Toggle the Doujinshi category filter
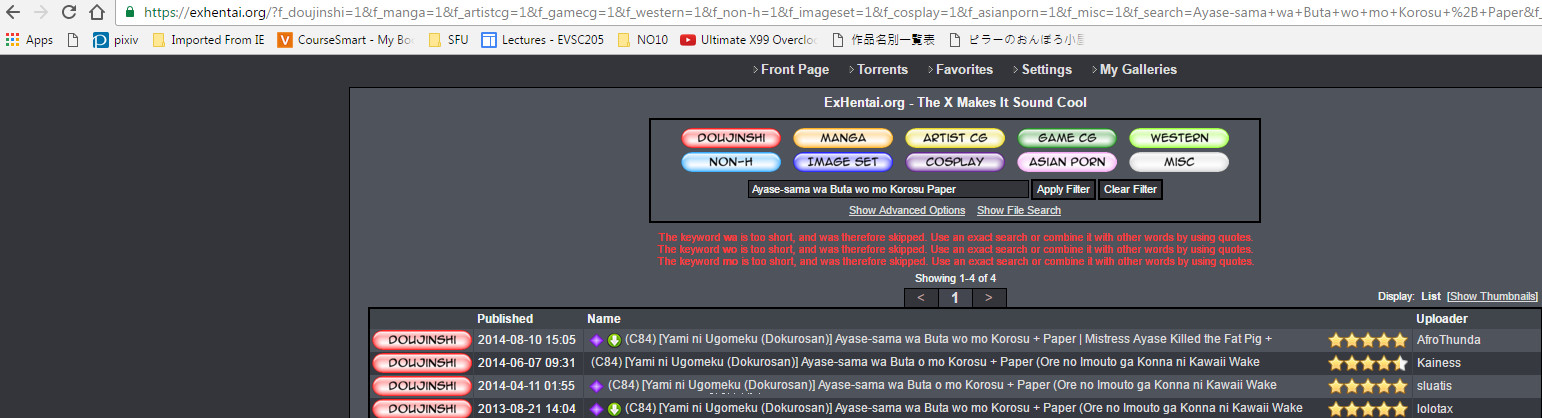 (731, 138)
